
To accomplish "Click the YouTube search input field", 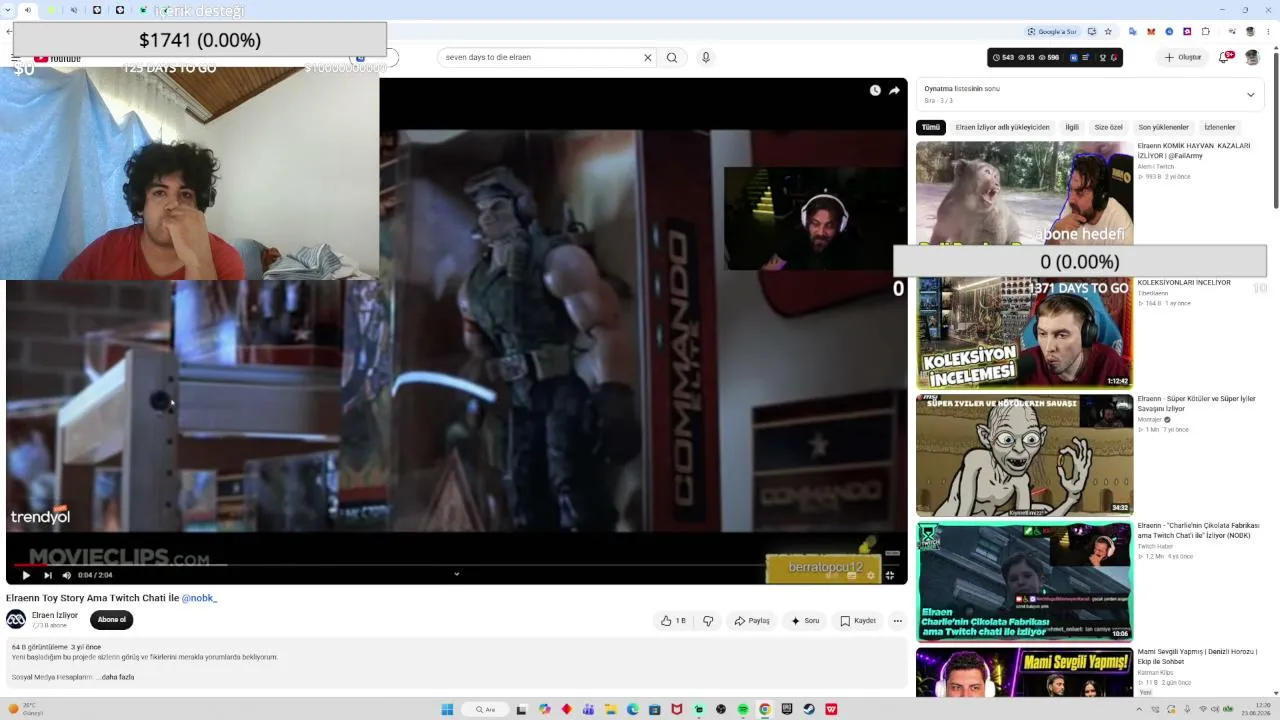I will click(x=540, y=57).
